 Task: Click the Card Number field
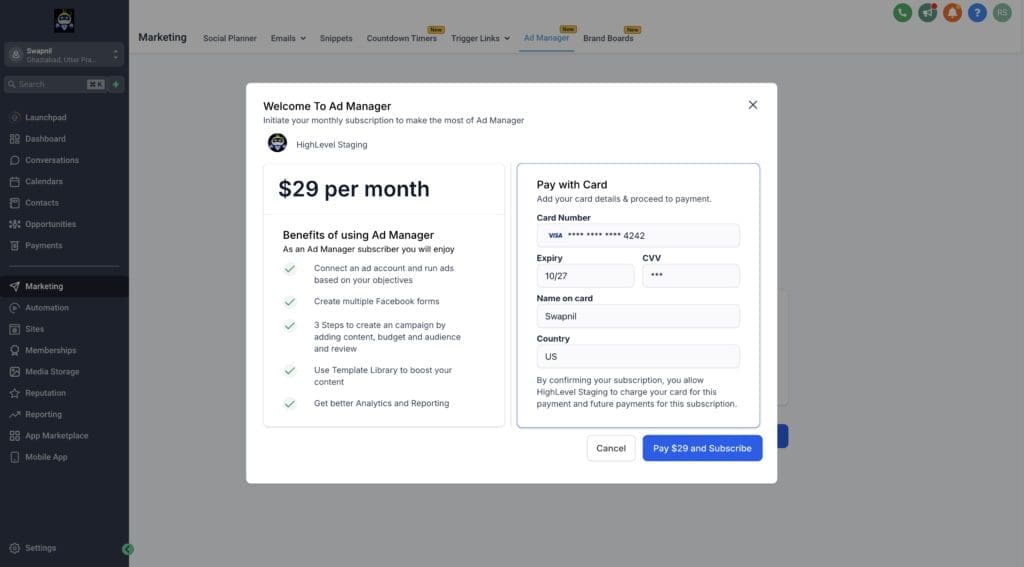click(638, 235)
